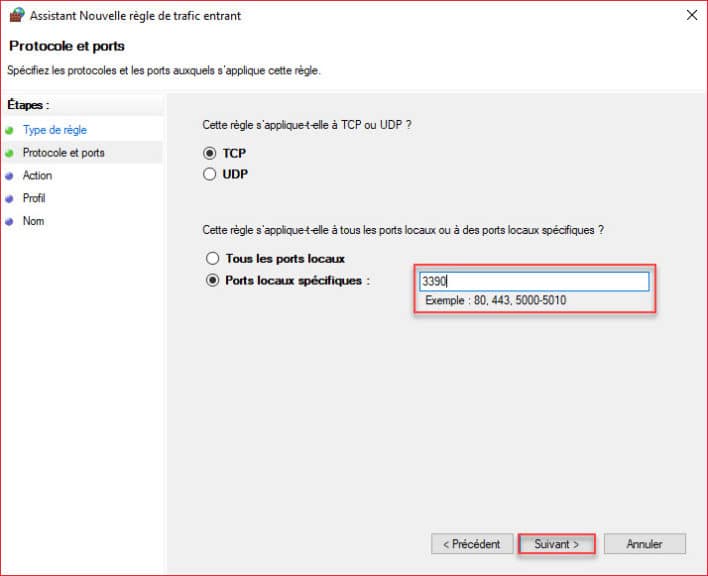Close the wizard window with the X
708x576 pixels.
click(x=691, y=15)
